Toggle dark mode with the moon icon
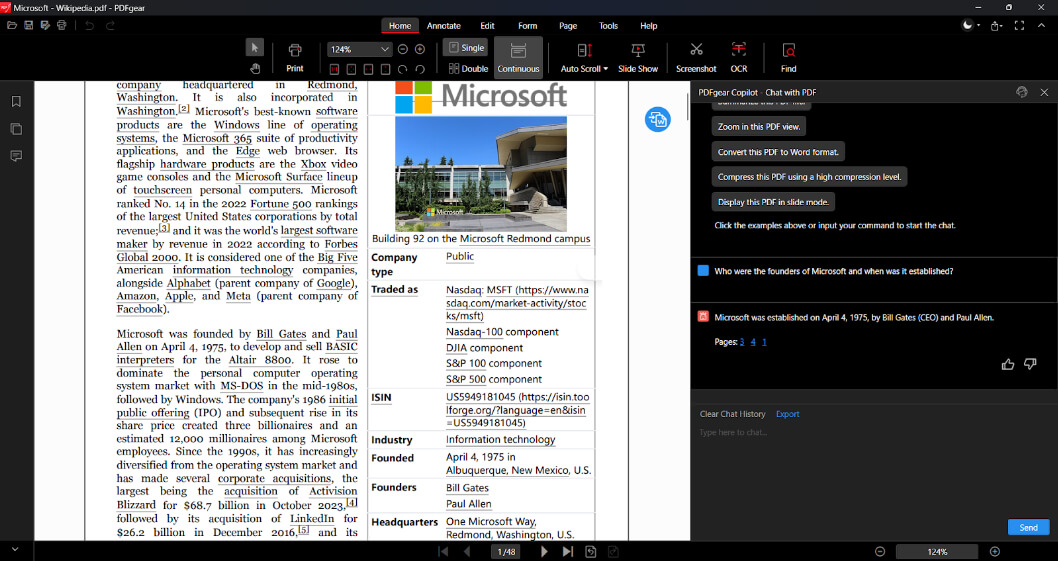The height and width of the screenshot is (561, 1058). pos(970,26)
